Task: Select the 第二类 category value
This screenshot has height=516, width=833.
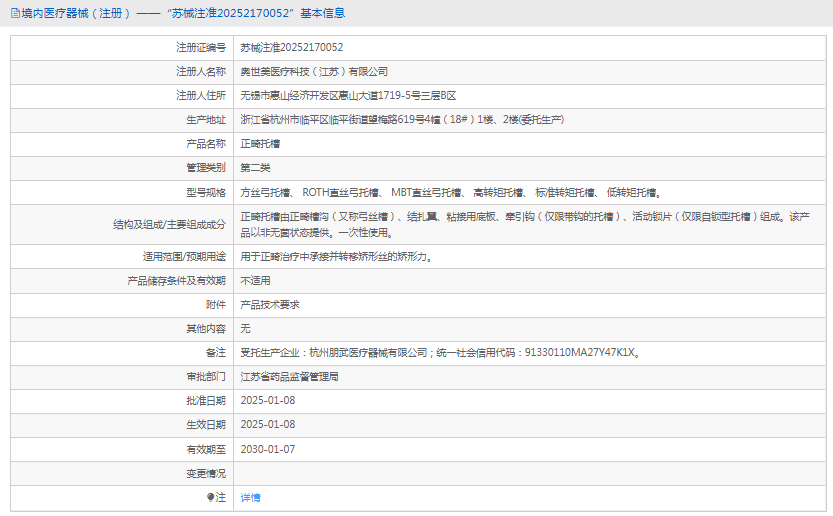Action: [x=255, y=168]
